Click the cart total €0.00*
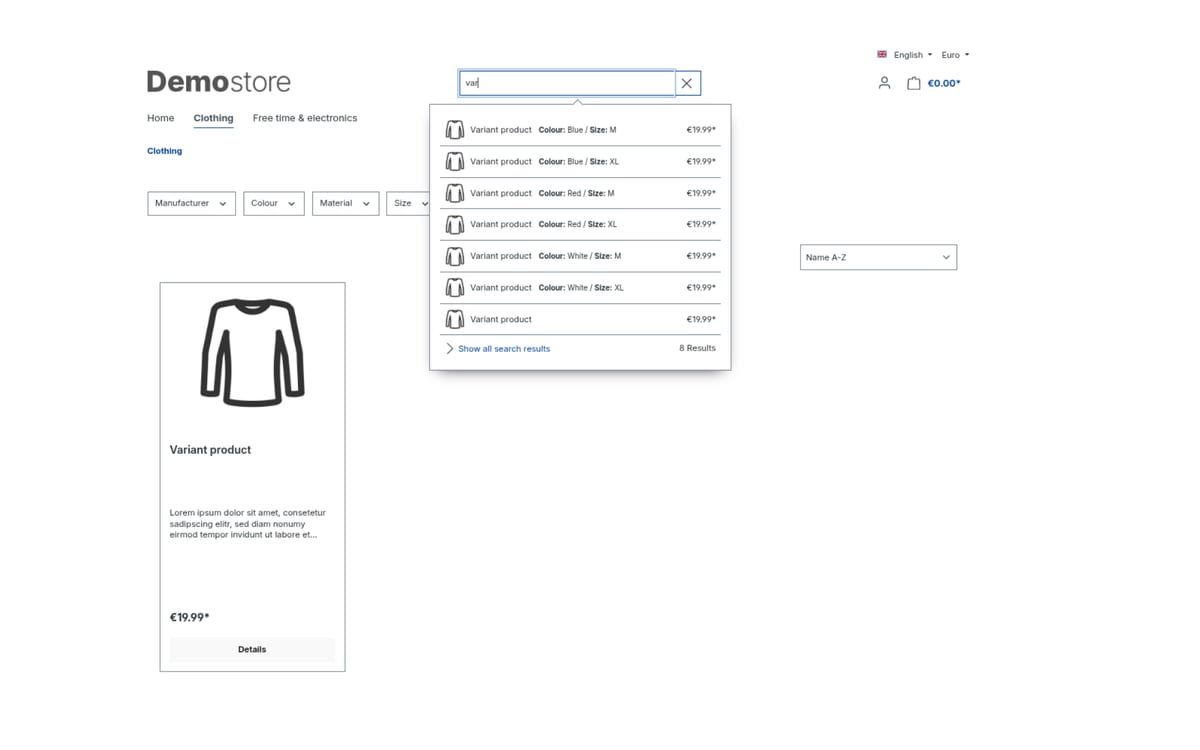The width and height of the screenshot is (1200, 750). click(x=944, y=83)
